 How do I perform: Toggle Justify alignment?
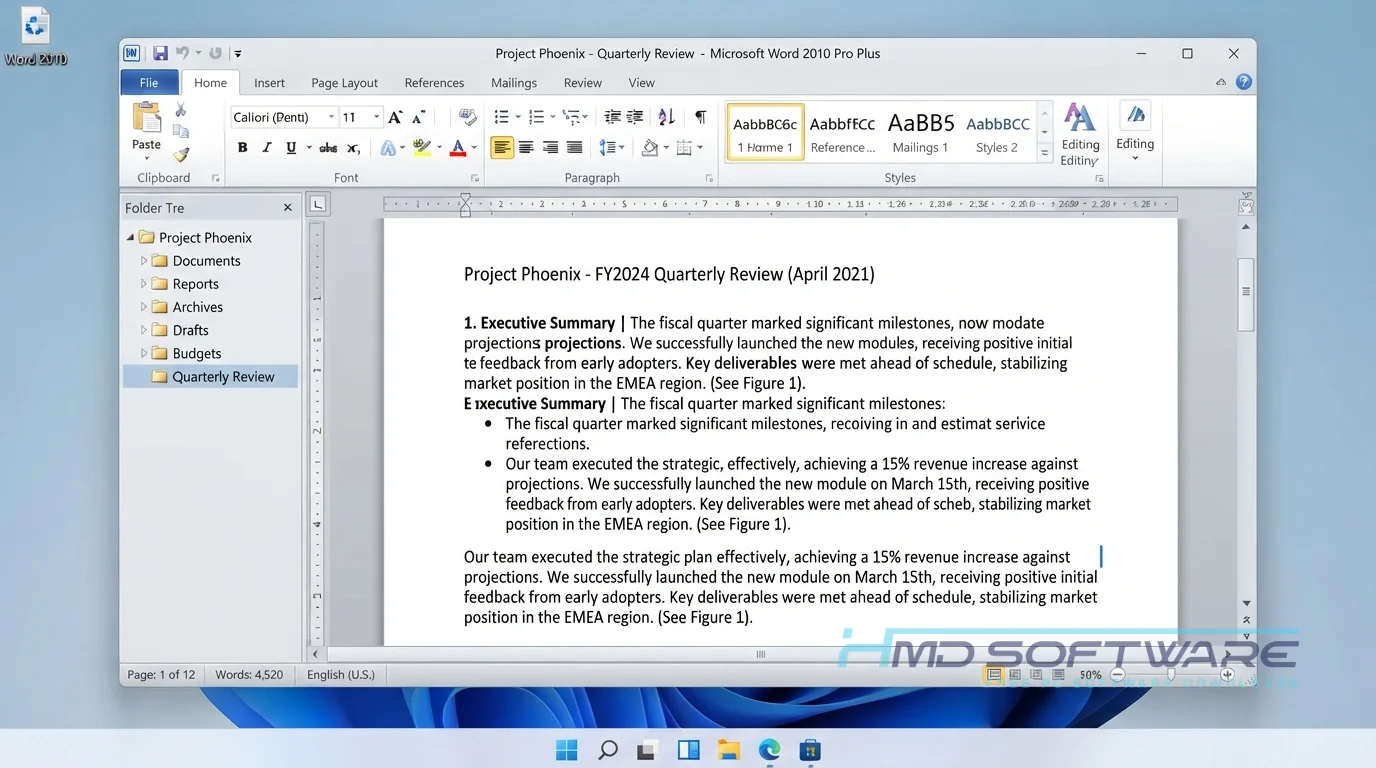coord(574,148)
